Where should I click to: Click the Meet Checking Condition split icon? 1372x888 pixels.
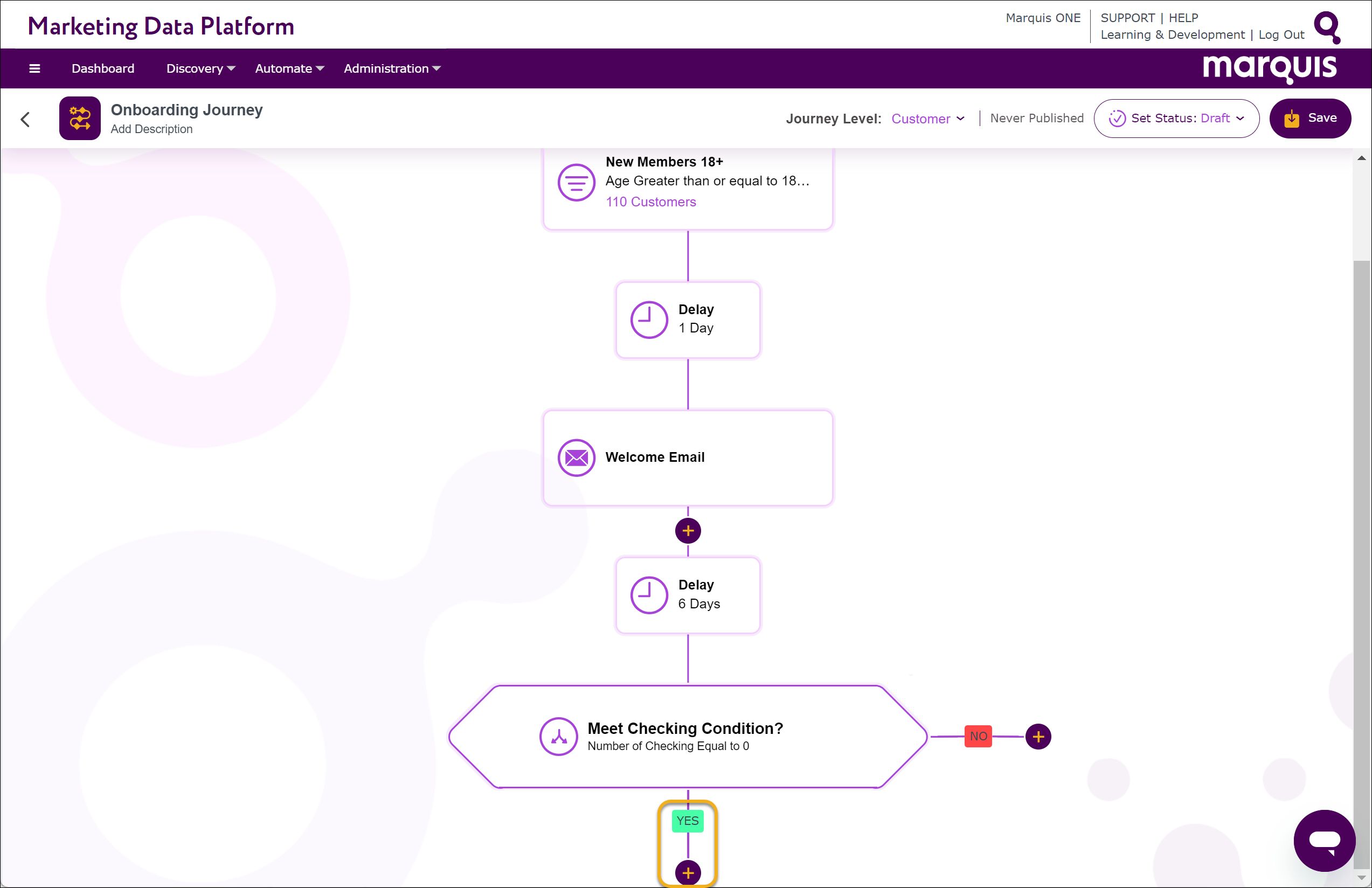point(558,736)
